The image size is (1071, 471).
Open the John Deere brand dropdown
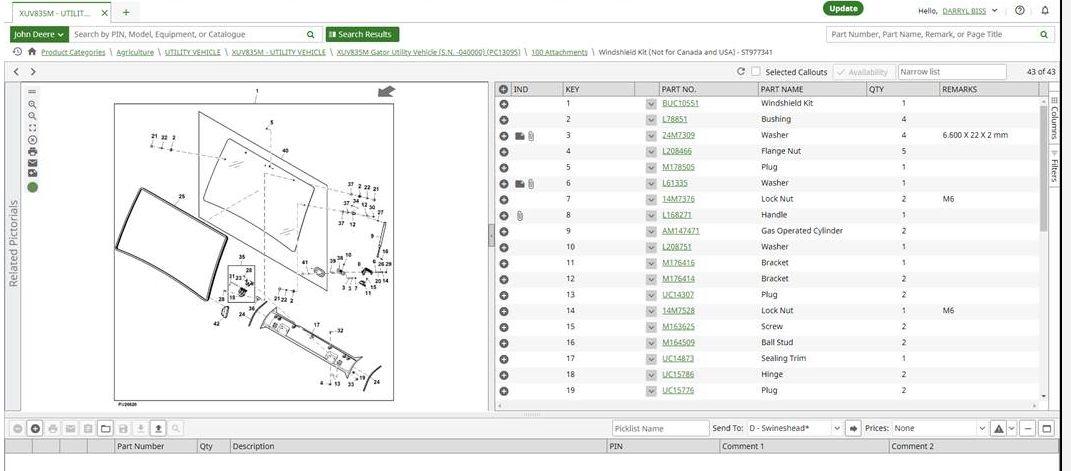click(39, 34)
